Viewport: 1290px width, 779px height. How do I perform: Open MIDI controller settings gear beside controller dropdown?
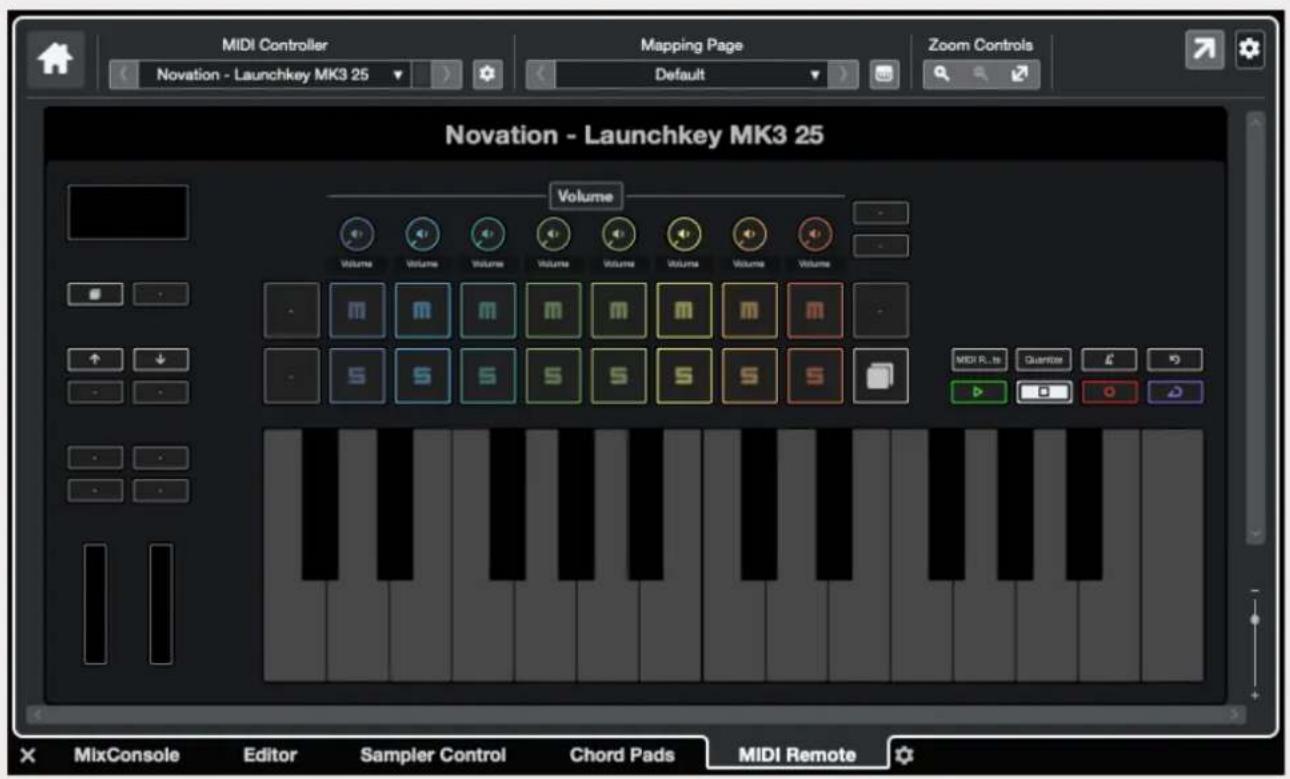pos(487,75)
